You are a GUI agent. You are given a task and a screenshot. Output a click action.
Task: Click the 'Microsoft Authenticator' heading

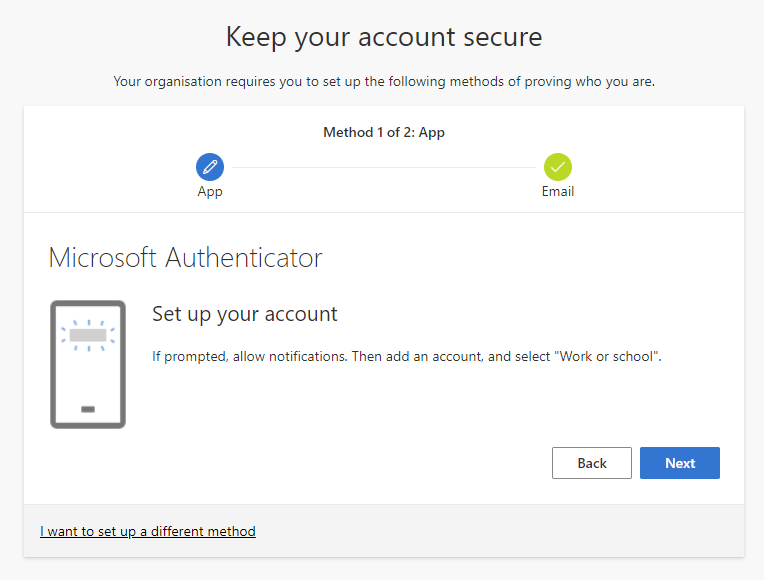[x=186, y=257]
